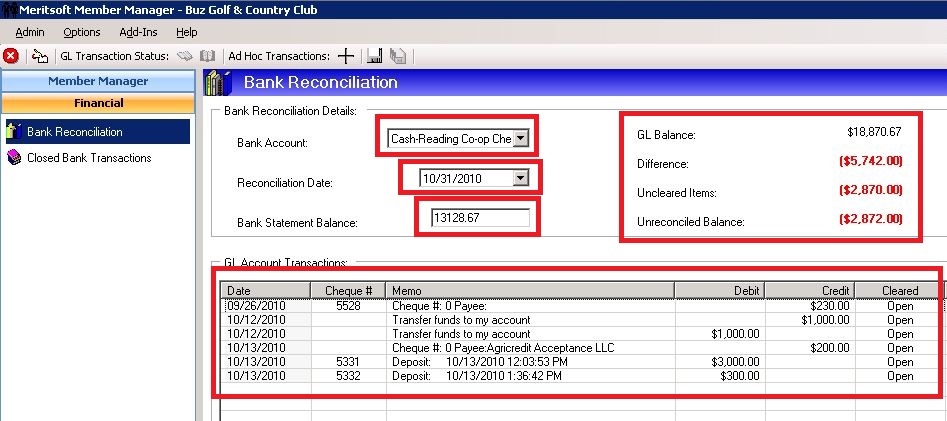
Task: Click the GL Transaction Status toolbar label
Action: 115,56
